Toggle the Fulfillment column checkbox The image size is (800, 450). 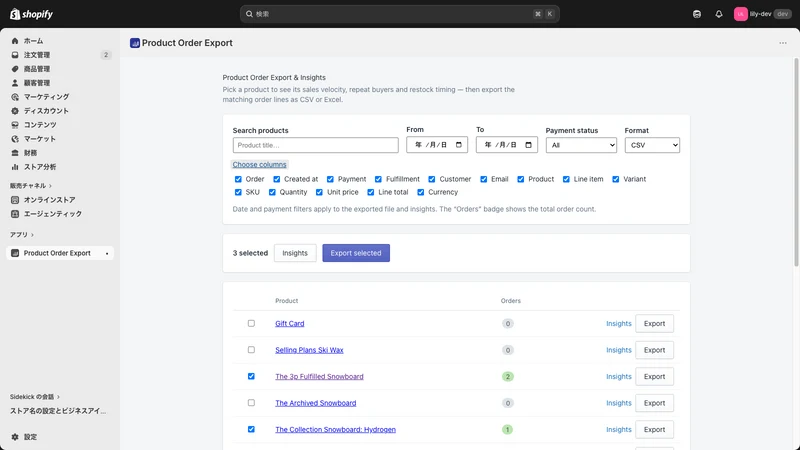[378, 179]
